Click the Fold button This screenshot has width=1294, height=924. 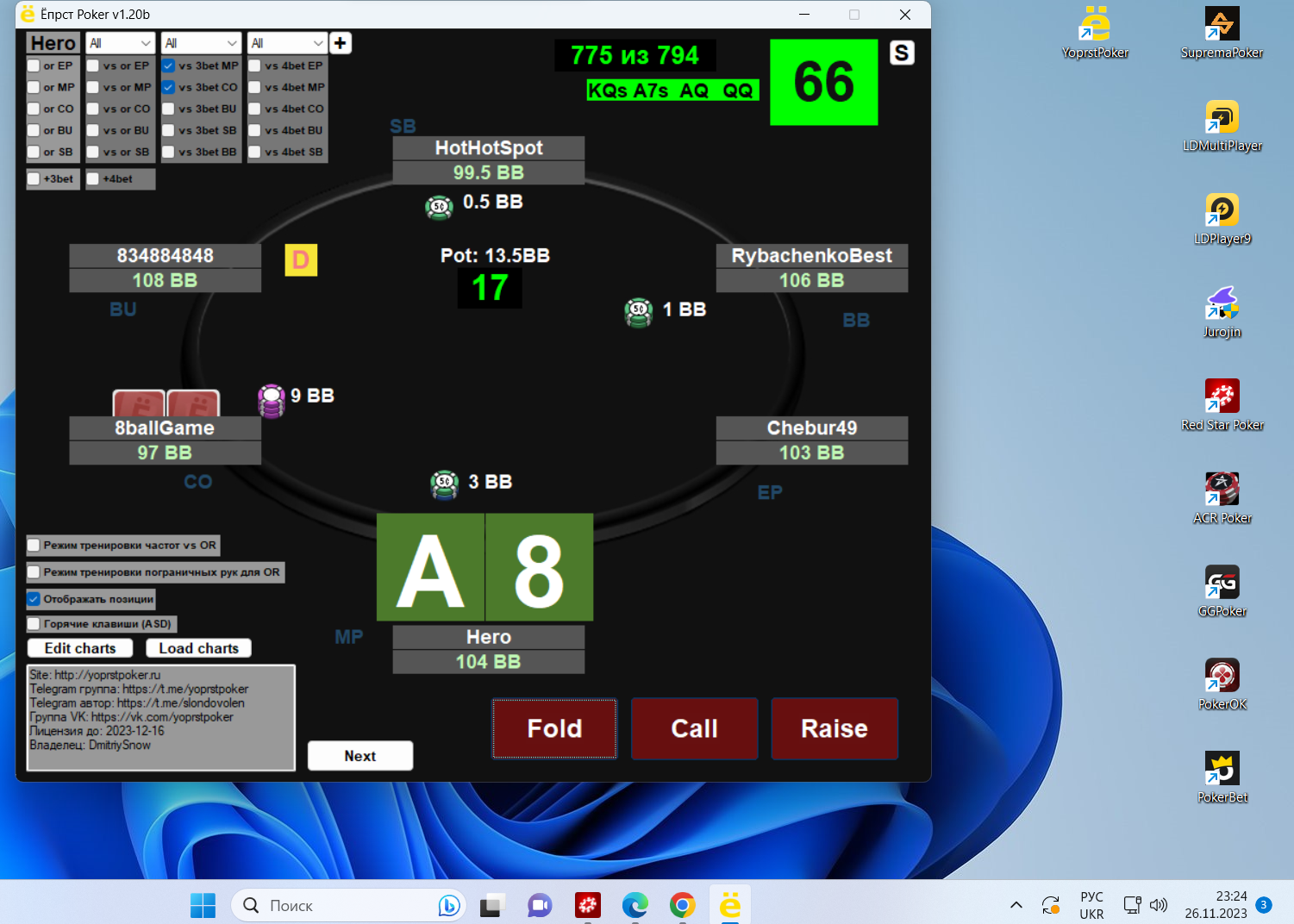pyautogui.click(x=554, y=728)
